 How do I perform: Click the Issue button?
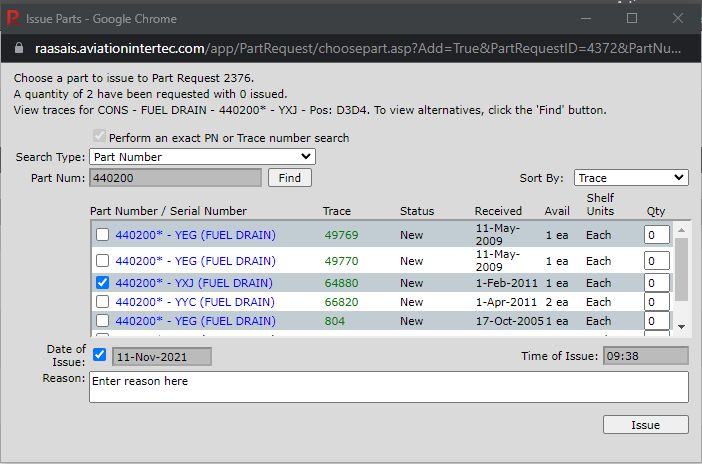coord(645,425)
